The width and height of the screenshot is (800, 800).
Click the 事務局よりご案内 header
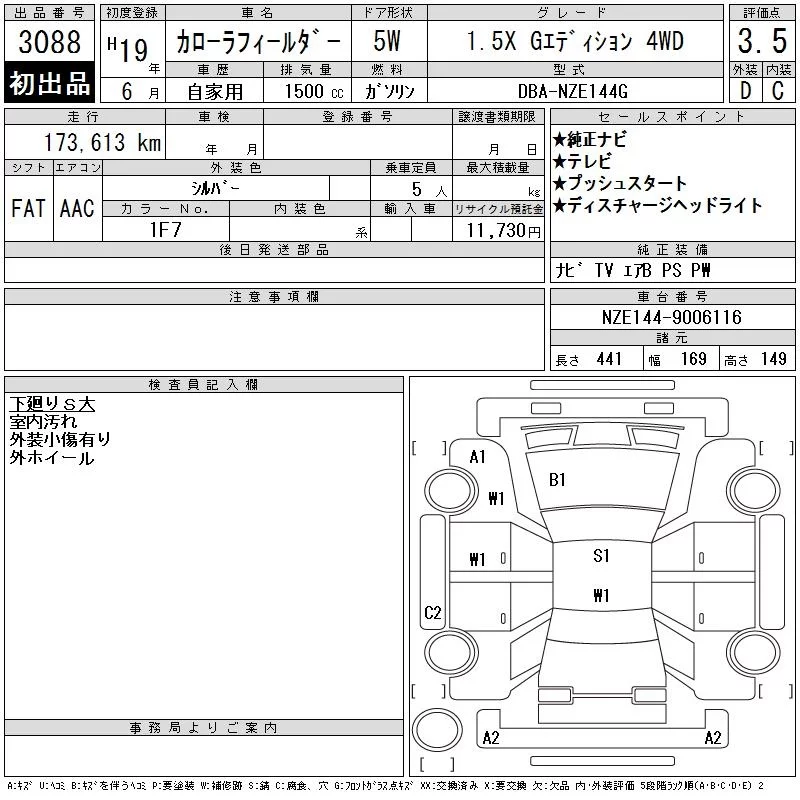tap(204, 728)
